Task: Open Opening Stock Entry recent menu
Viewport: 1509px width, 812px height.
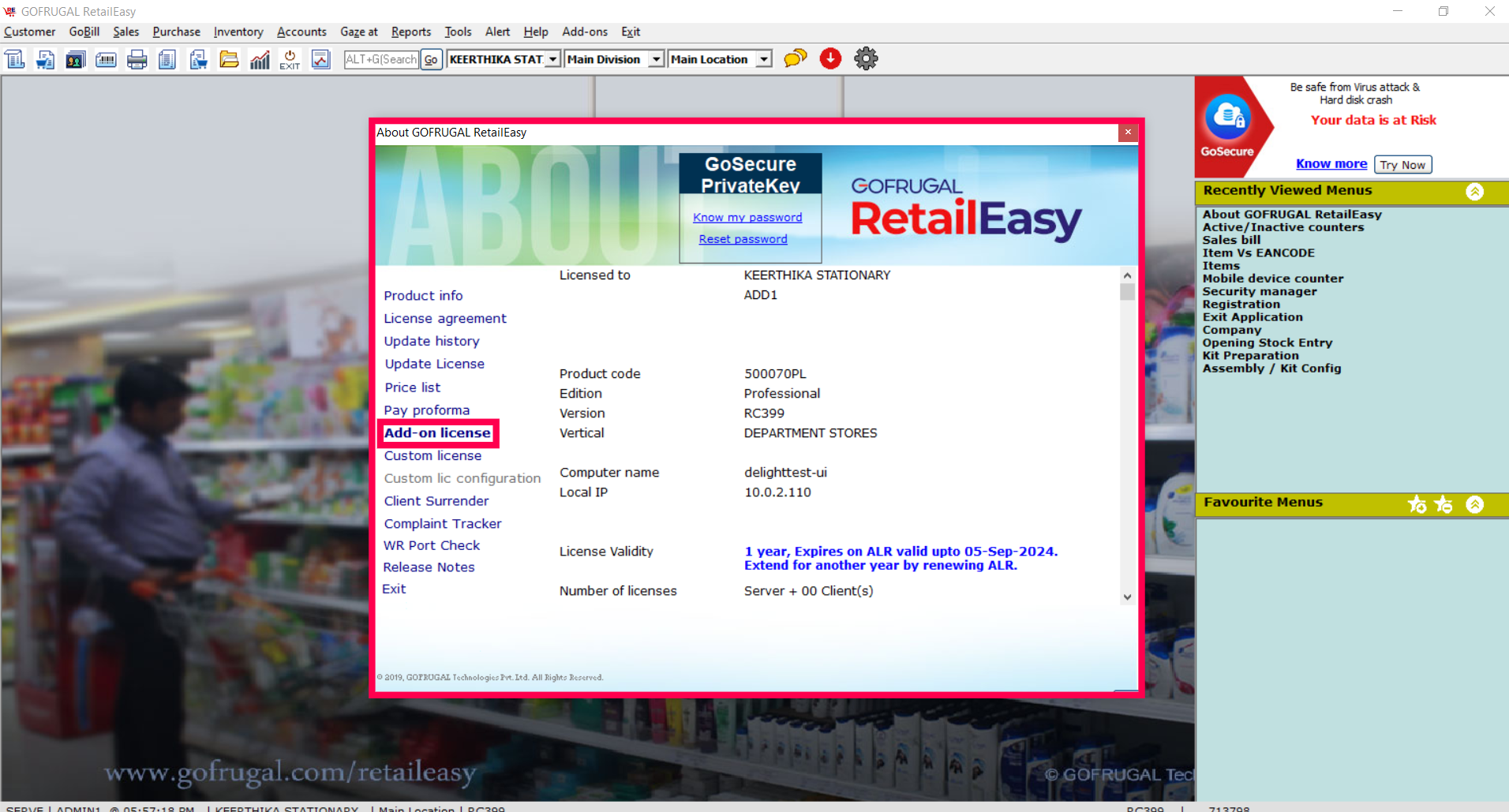Action: pyautogui.click(x=1267, y=342)
